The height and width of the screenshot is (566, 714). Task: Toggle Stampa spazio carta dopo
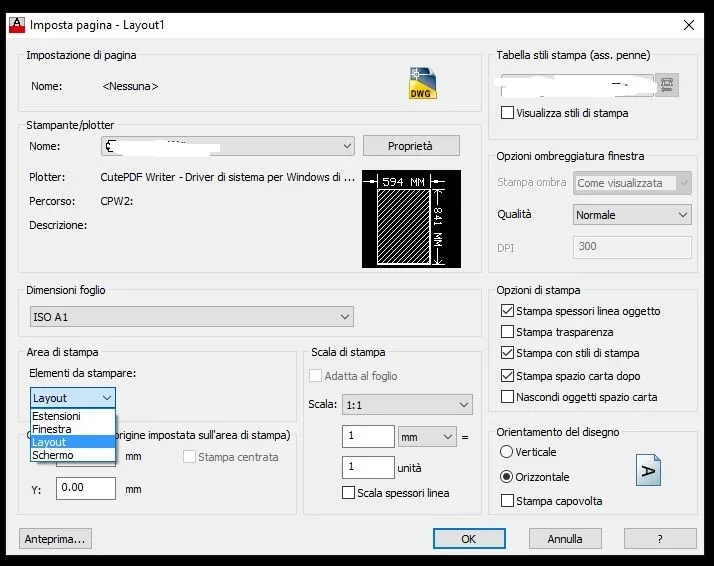point(507,375)
